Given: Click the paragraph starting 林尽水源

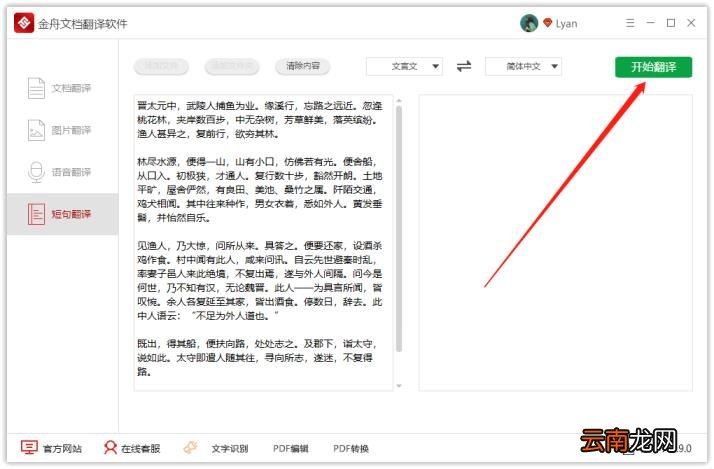Looking at the screenshot, I should 260,189.
